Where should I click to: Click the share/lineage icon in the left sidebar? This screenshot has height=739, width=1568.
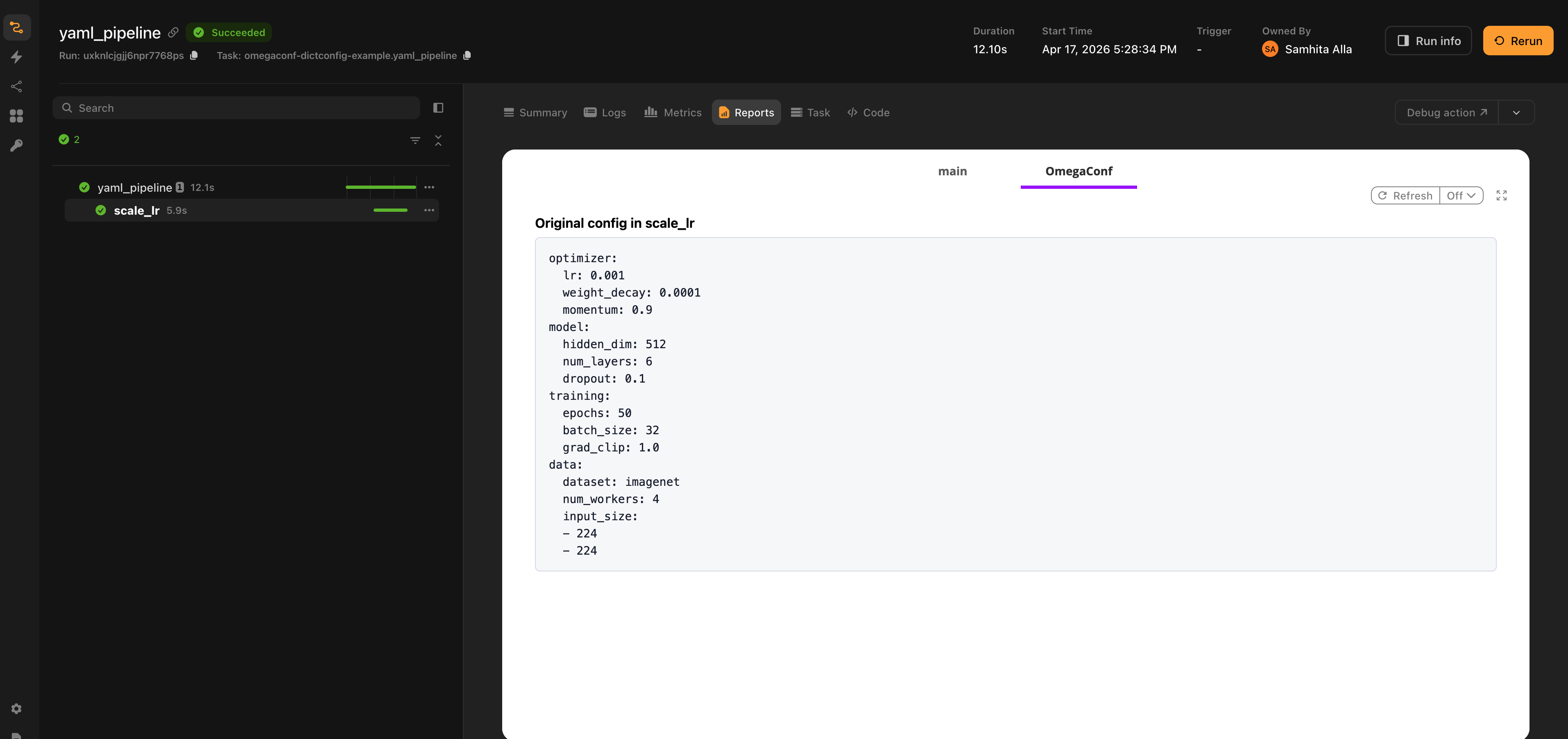point(16,86)
